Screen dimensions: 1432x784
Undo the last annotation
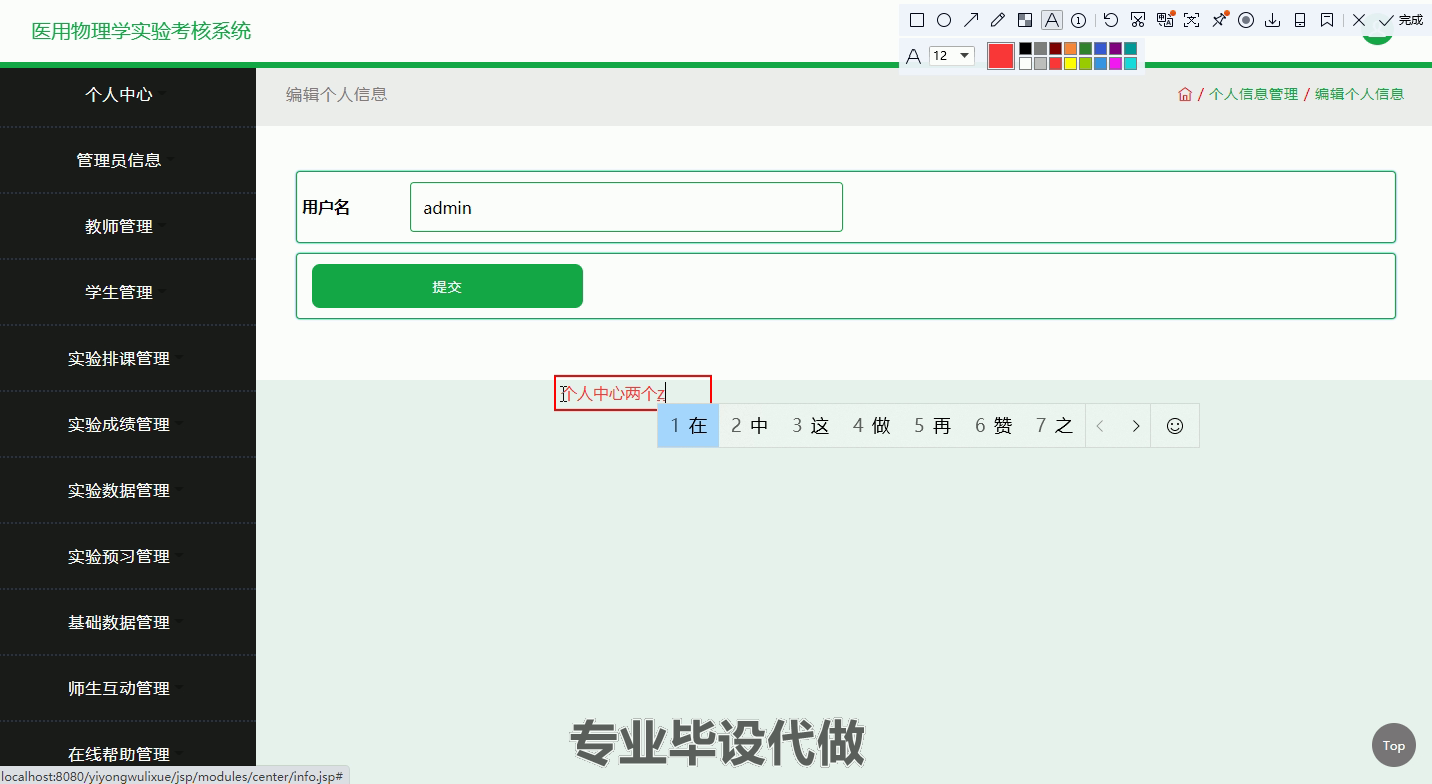[1110, 20]
